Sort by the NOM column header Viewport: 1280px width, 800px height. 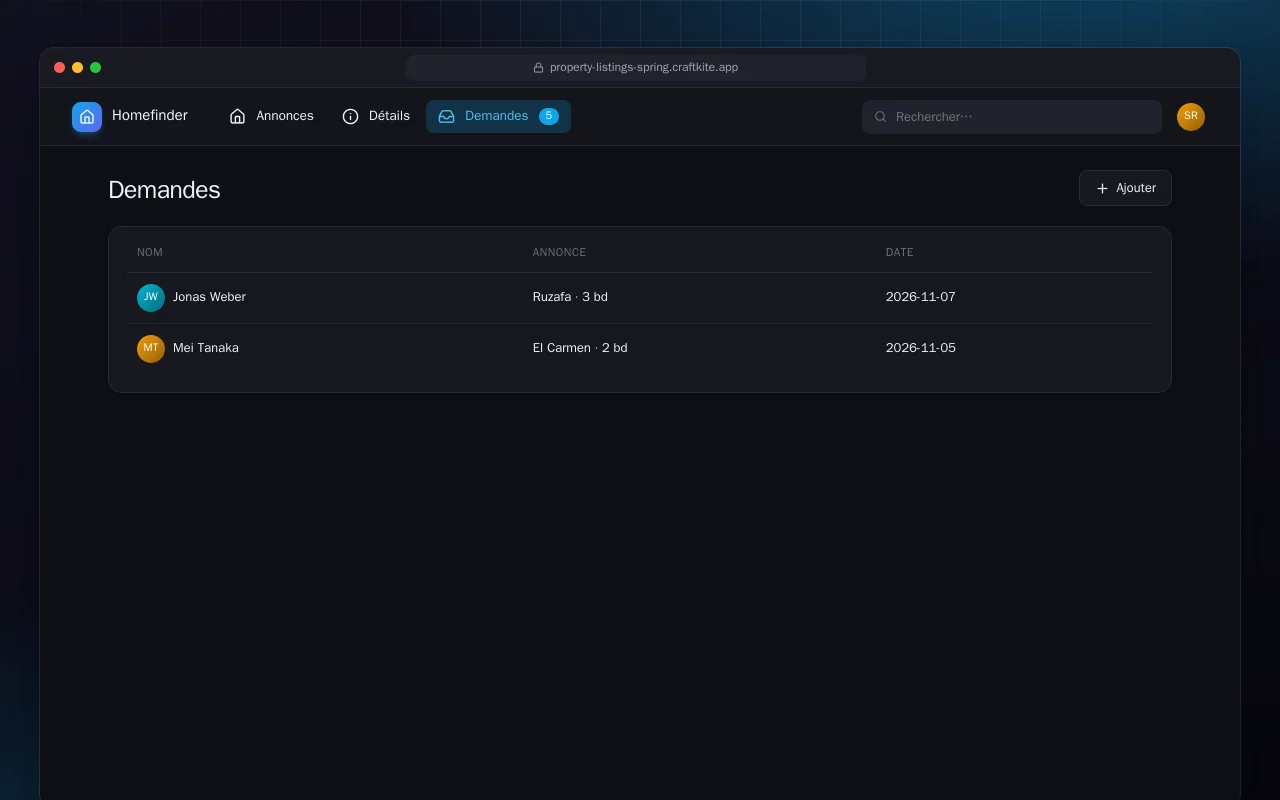150,252
